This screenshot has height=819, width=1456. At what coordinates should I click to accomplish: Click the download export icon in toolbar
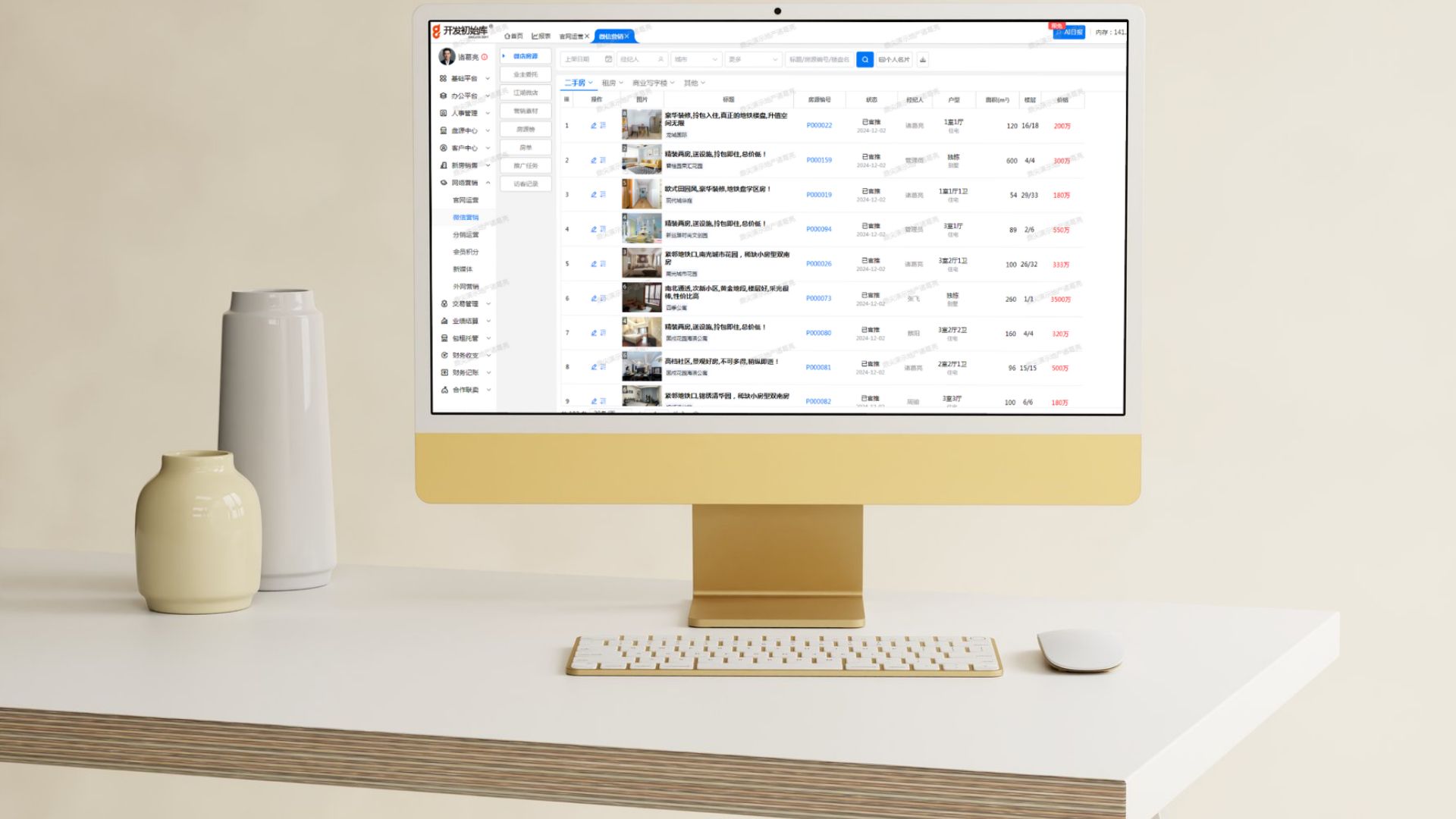[923, 59]
